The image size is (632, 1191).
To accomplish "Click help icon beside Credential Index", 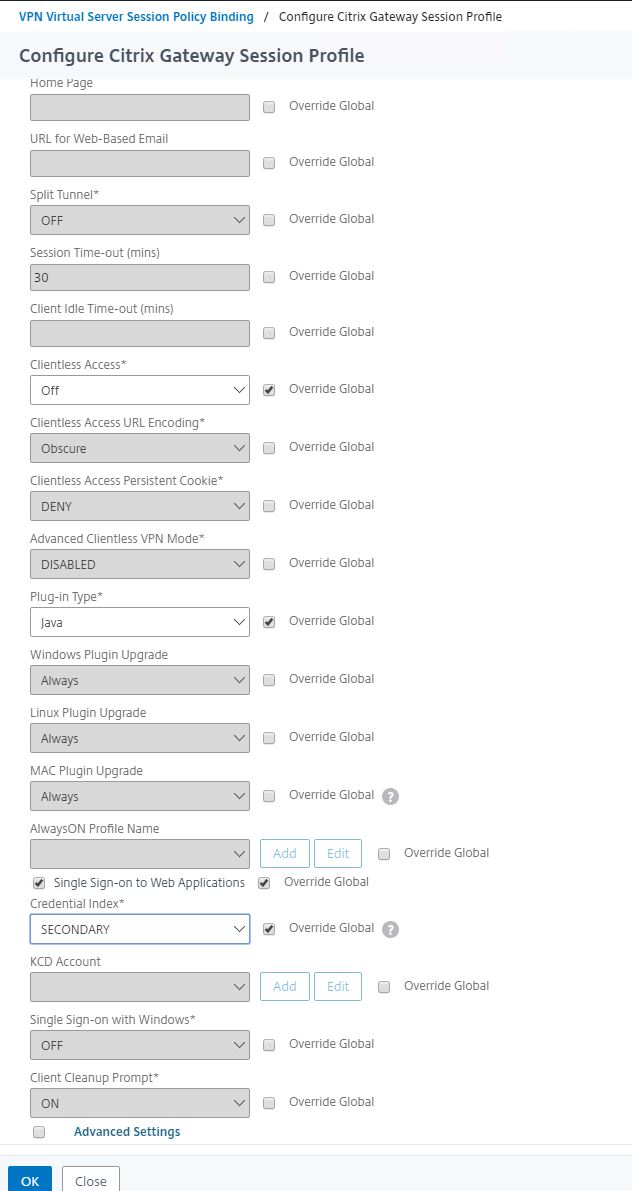I will 390,929.
